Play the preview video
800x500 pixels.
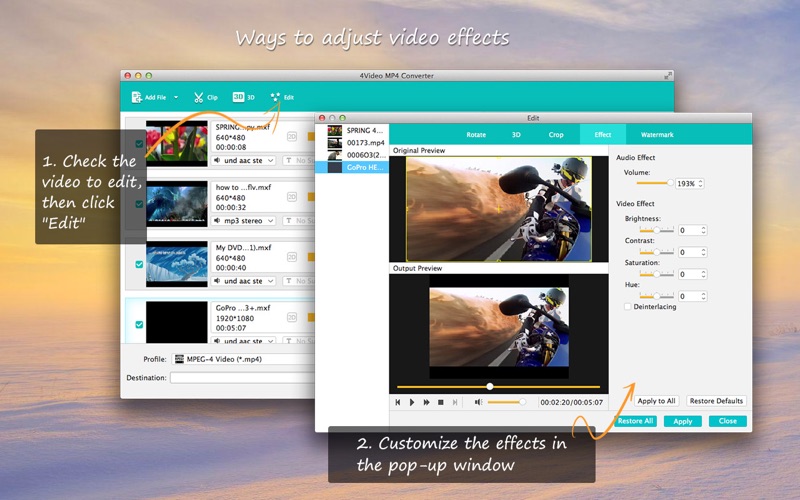412,402
